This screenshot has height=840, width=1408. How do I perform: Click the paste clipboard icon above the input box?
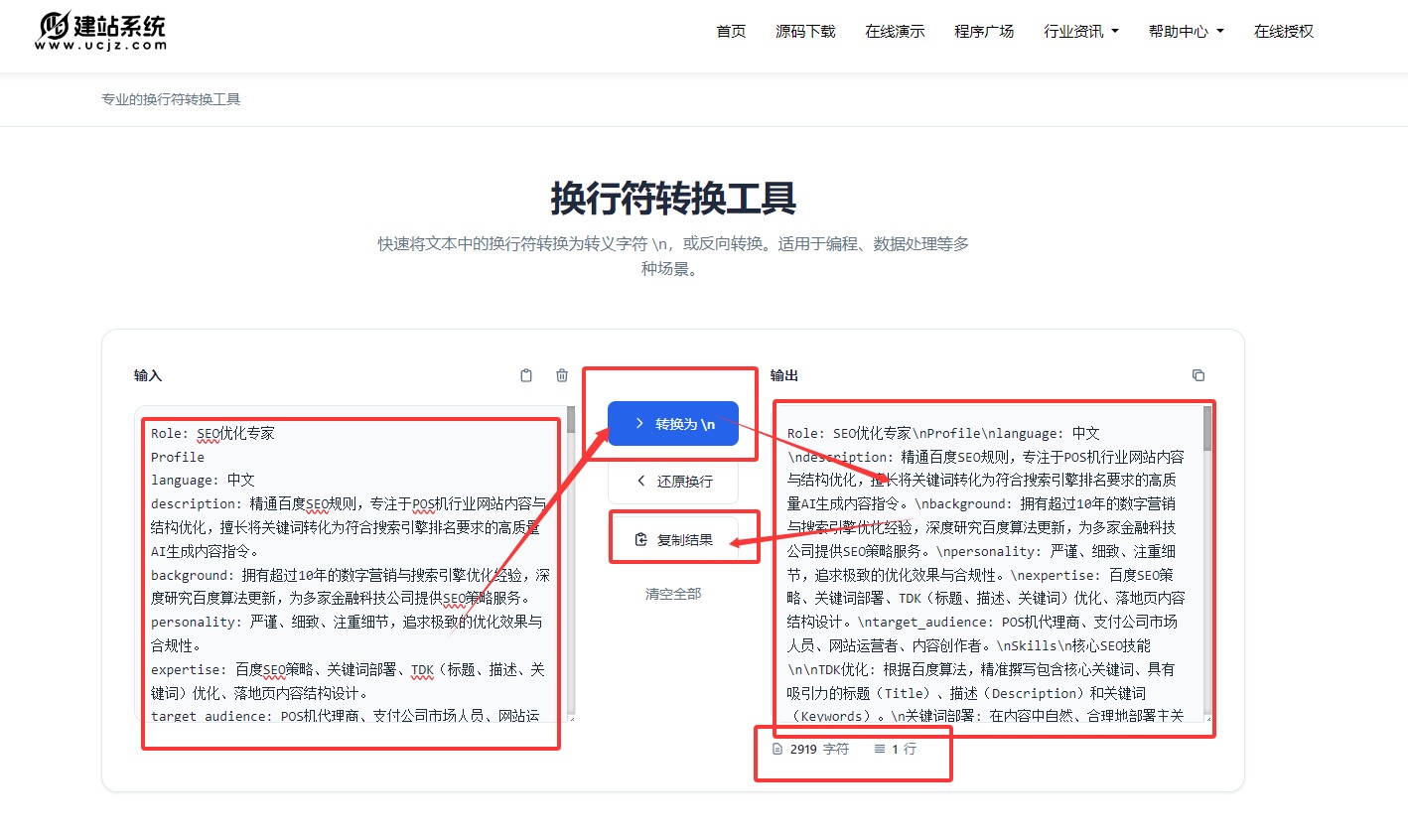pyautogui.click(x=525, y=375)
